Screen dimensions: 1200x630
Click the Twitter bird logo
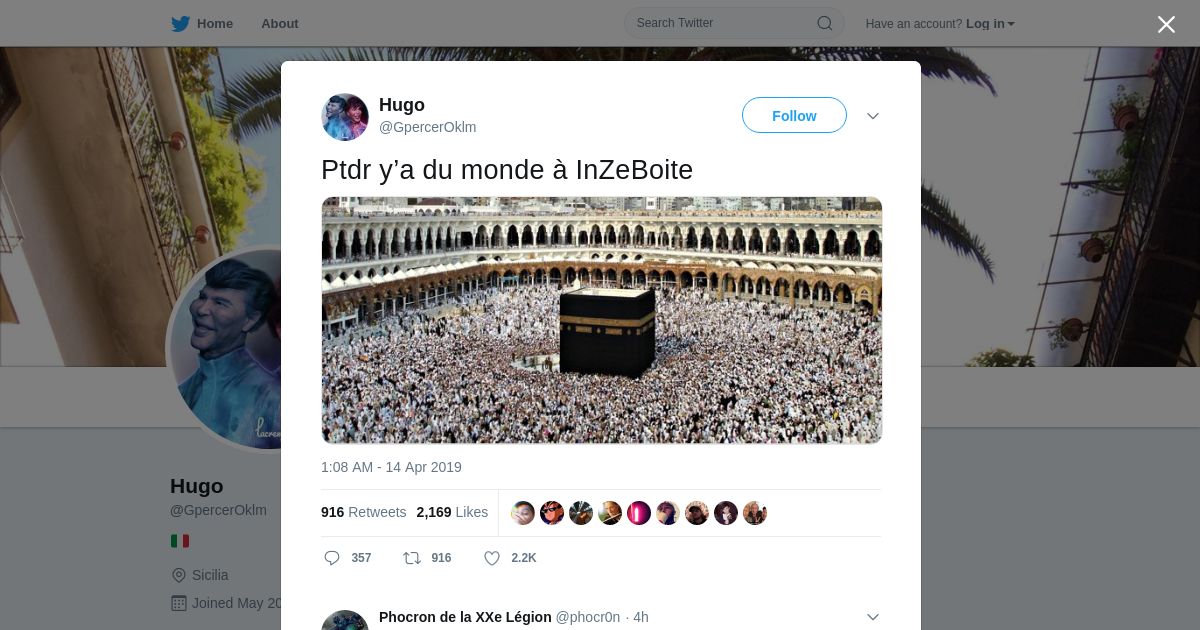click(x=180, y=23)
